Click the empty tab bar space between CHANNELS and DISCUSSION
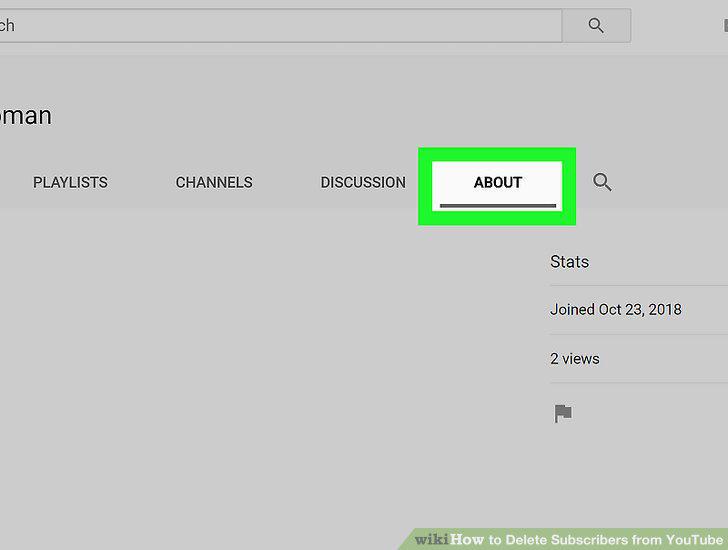The image size is (728, 550). click(286, 182)
